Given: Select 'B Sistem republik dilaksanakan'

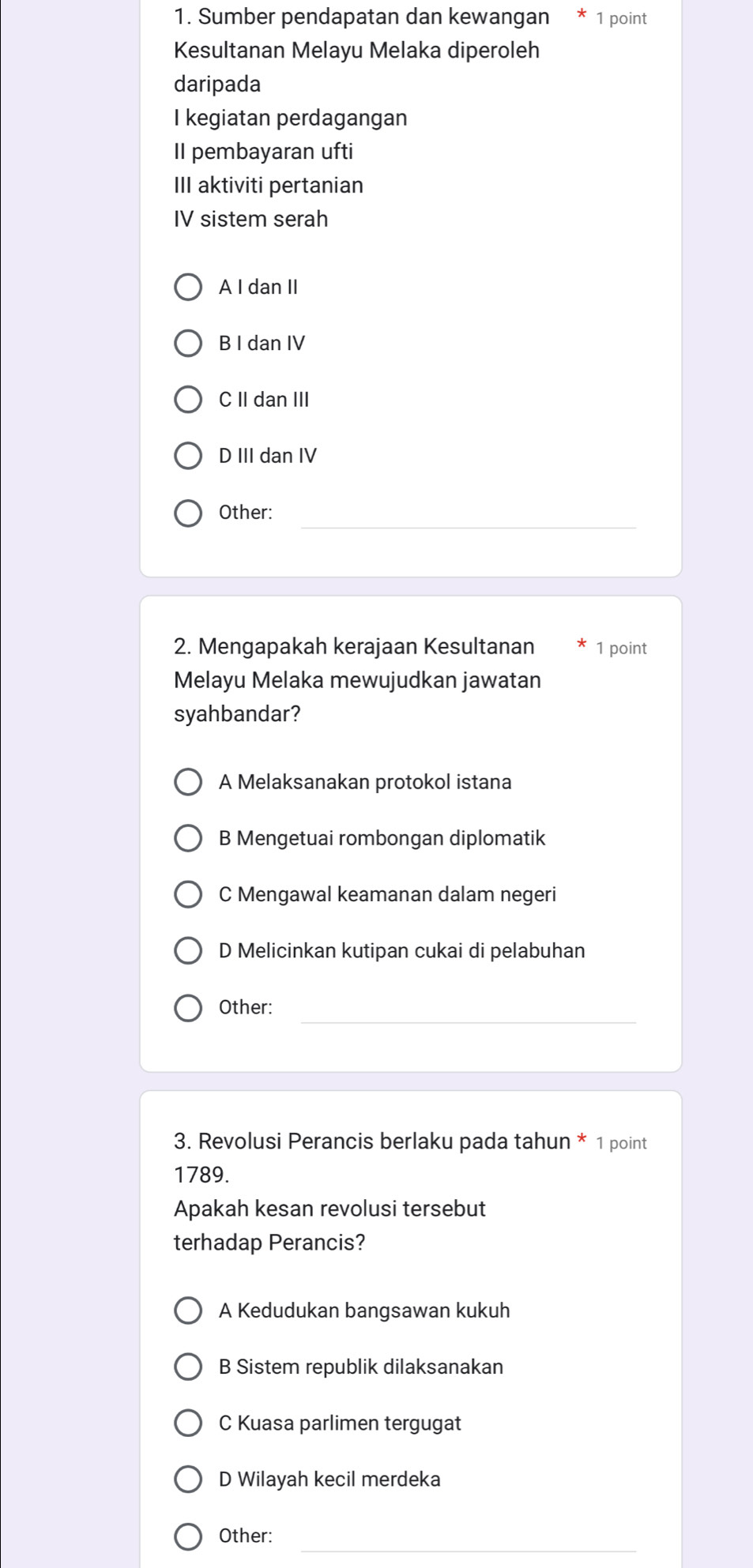Looking at the screenshot, I should tap(188, 1367).
